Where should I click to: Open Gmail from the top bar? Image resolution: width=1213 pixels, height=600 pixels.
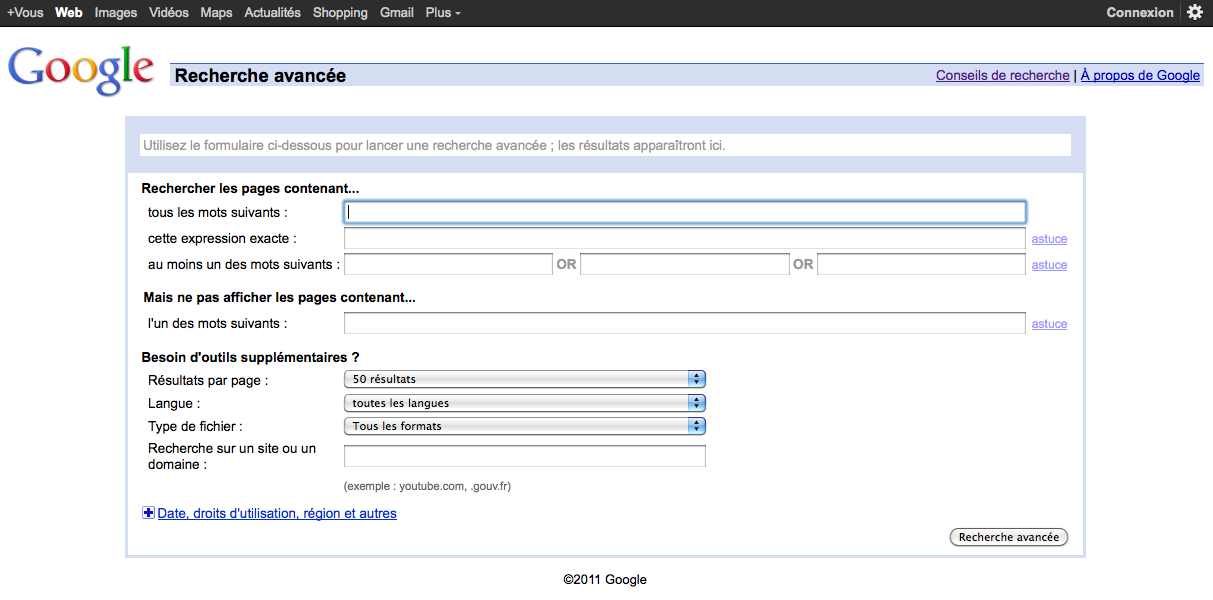click(x=397, y=13)
